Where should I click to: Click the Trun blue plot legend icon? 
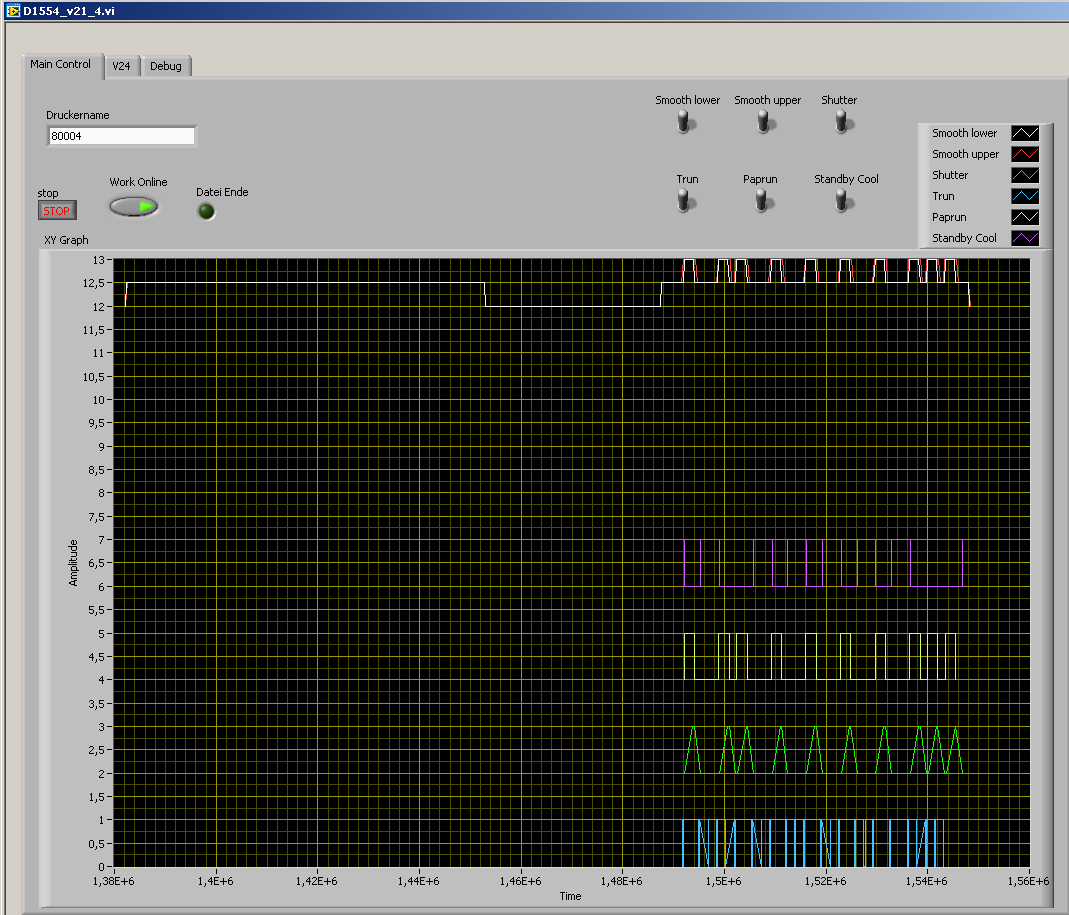coord(1025,196)
